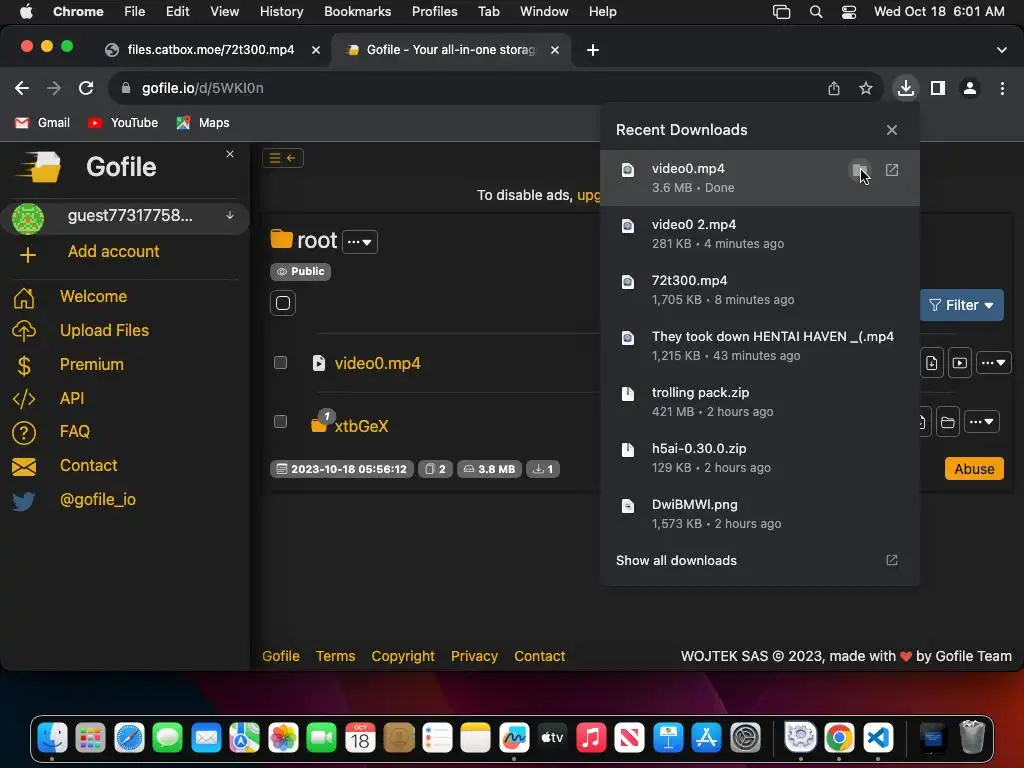Image resolution: width=1024 pixels, height=768 pixels.
Task: Open the History menu
Action: click(x=281, y=12)
